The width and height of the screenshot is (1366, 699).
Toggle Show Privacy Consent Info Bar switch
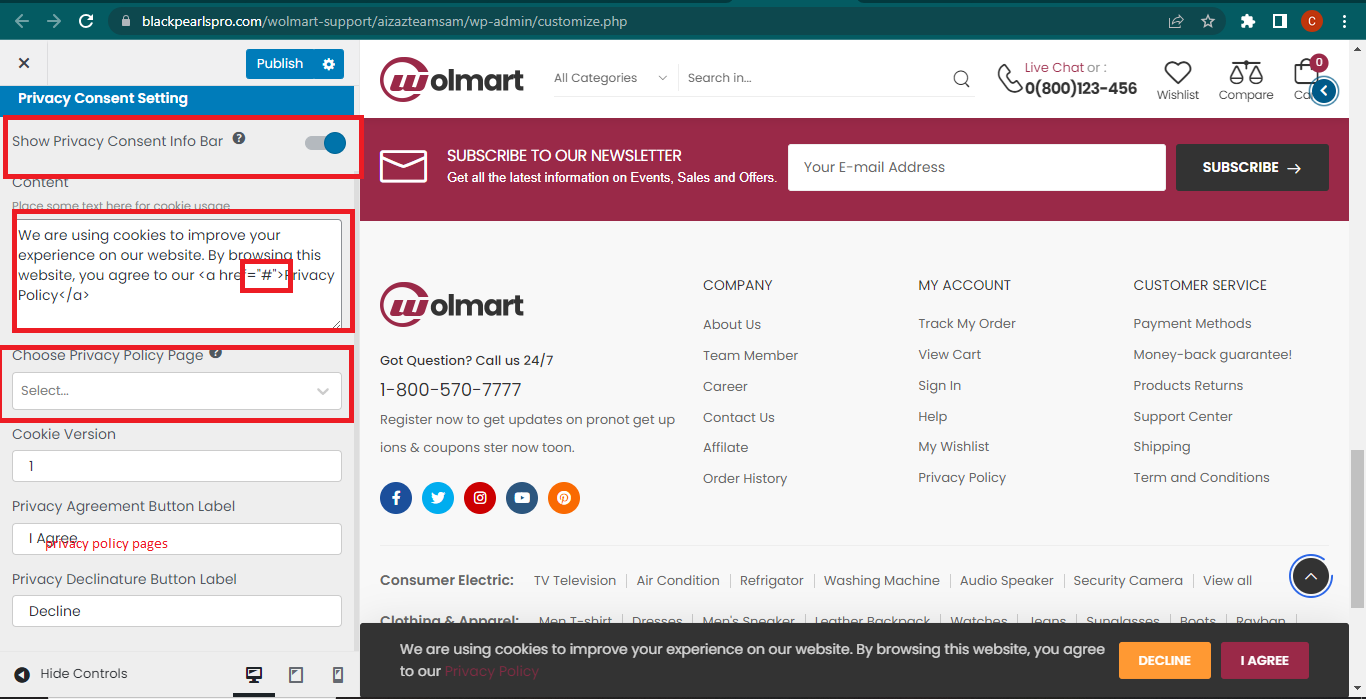tap(325, 143)
